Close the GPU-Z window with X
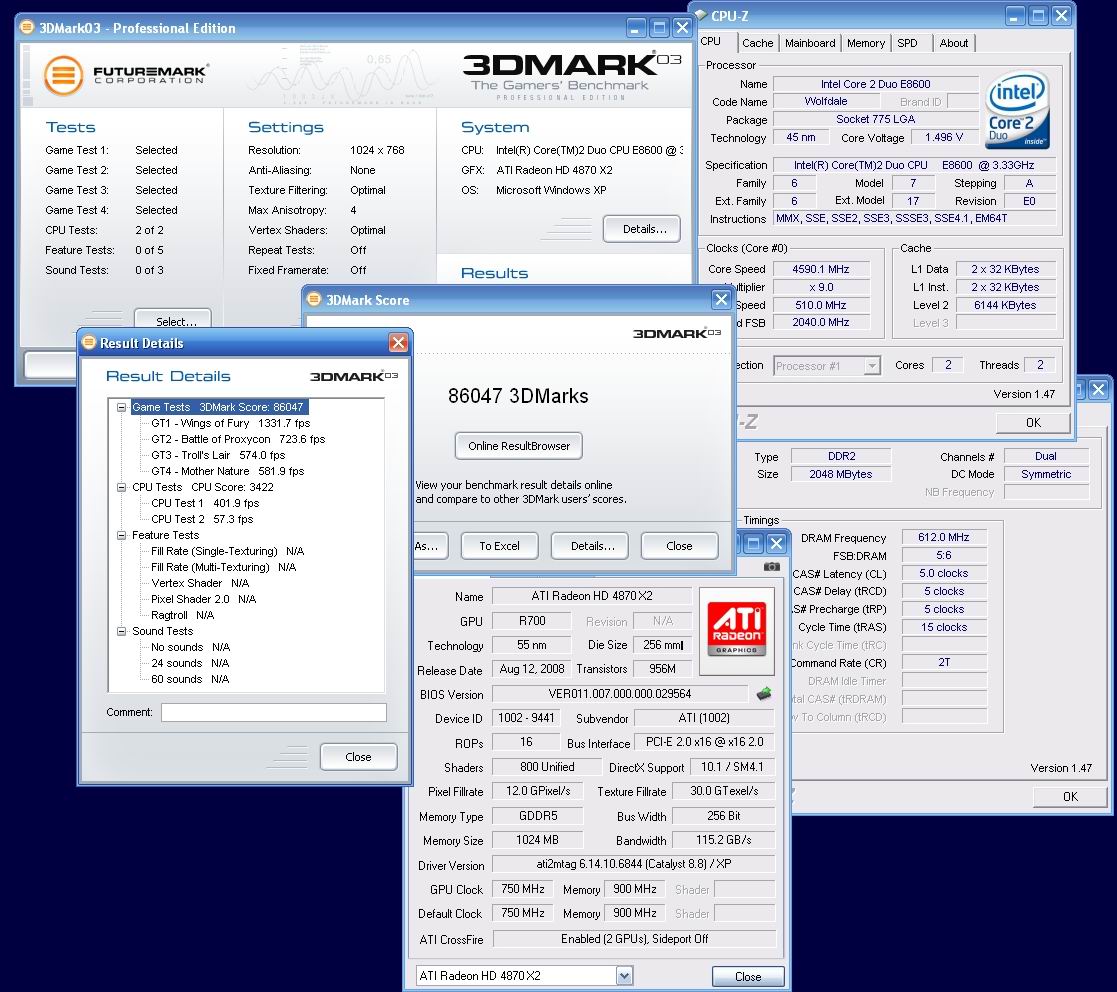The height and width of the screenshot is (992, 1117). point(776,544)
